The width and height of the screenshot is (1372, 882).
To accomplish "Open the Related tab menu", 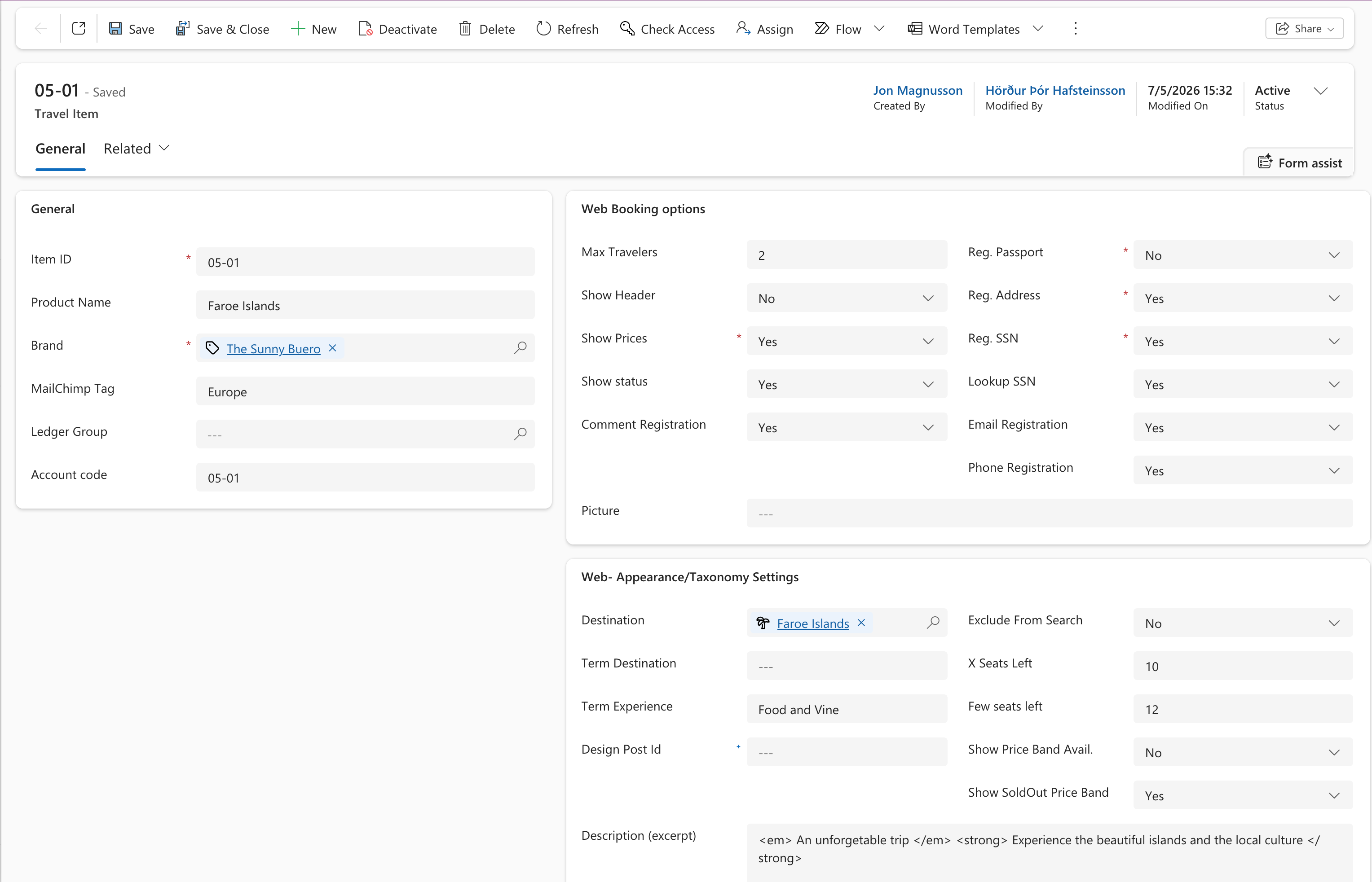I will (137, 149).
